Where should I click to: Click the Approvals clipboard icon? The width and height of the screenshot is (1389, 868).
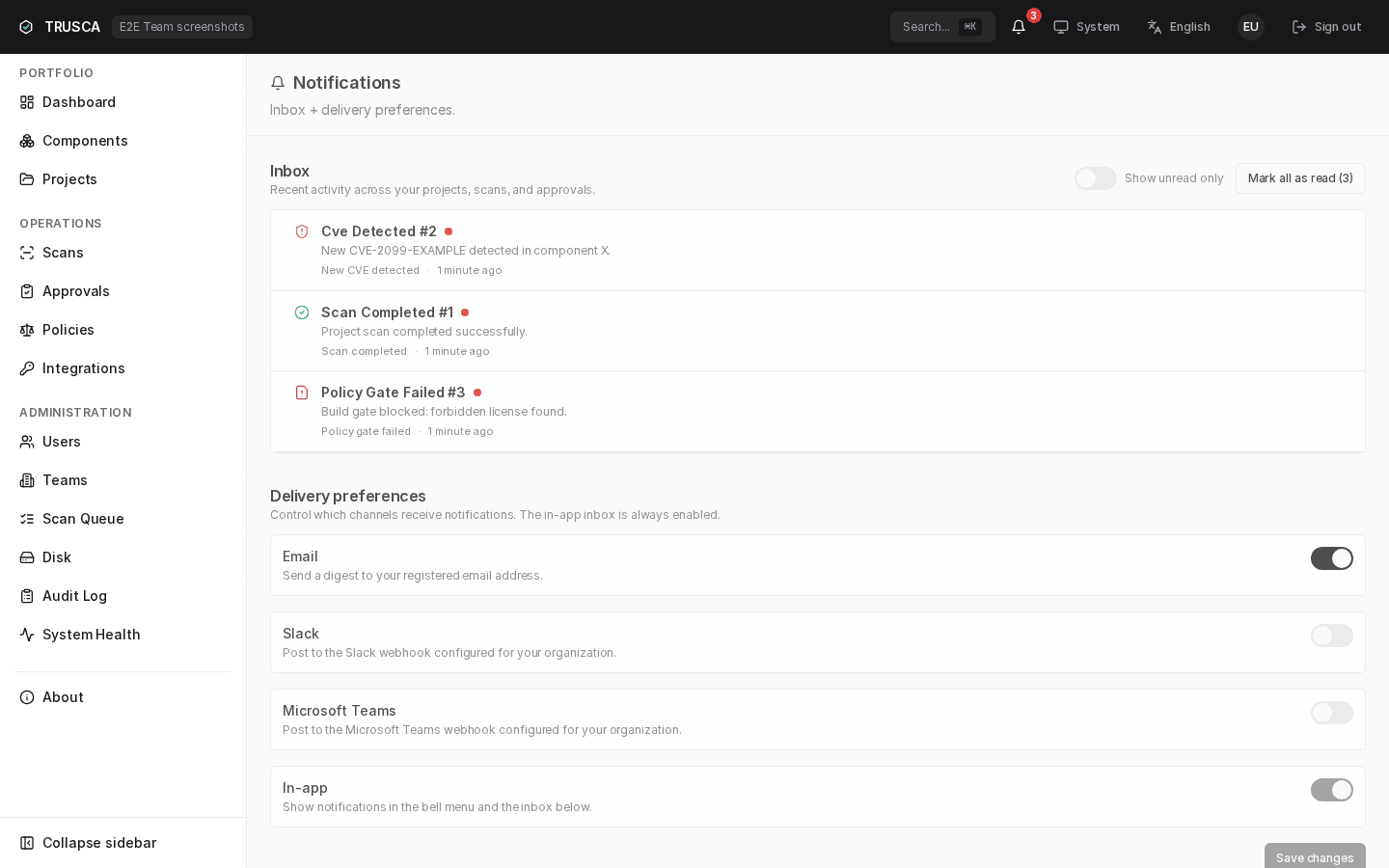[x=27, y=291]
